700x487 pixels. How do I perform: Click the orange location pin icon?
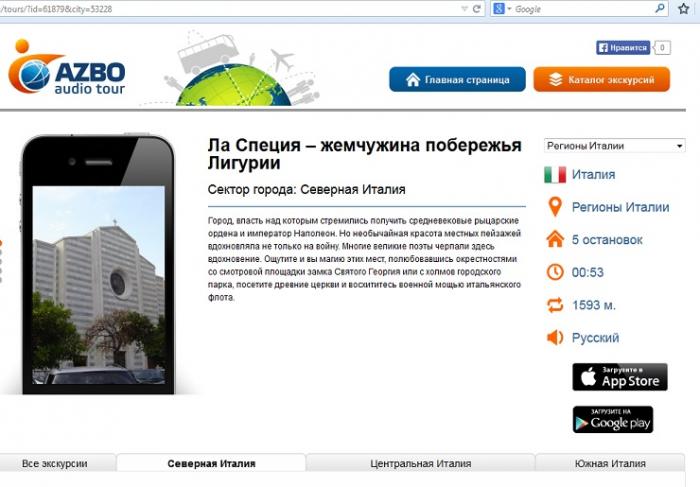click(555, 207)
